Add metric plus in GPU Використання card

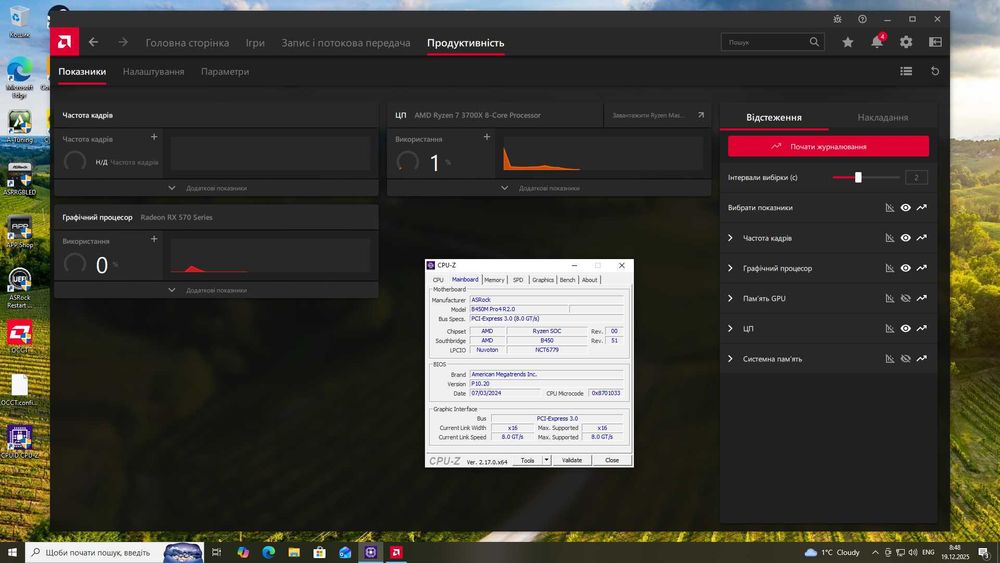tap(154, 239)
